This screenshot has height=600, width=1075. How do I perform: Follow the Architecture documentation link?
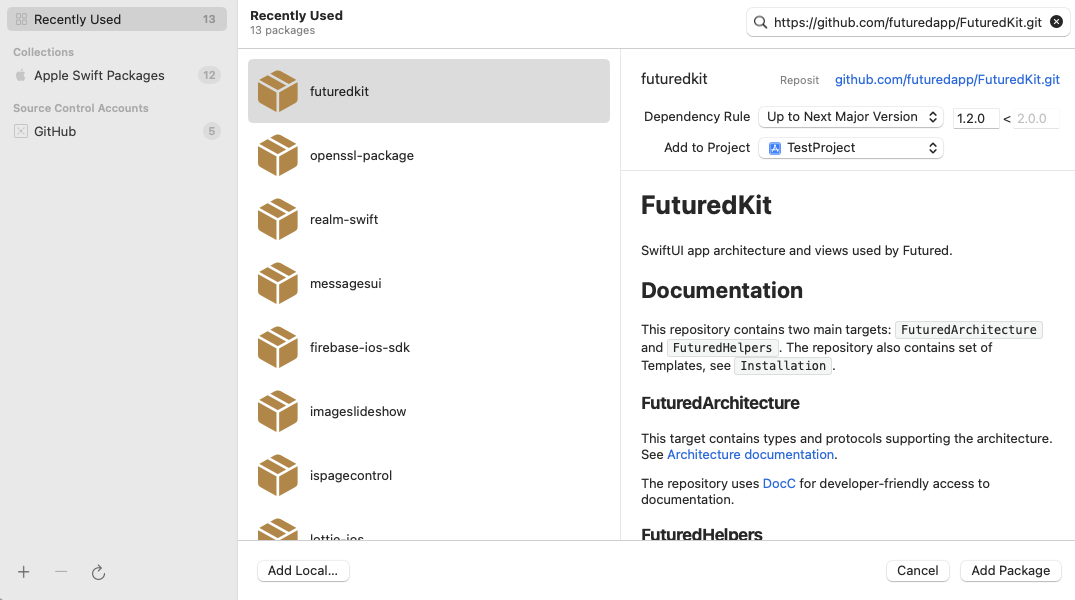point(750,454)
